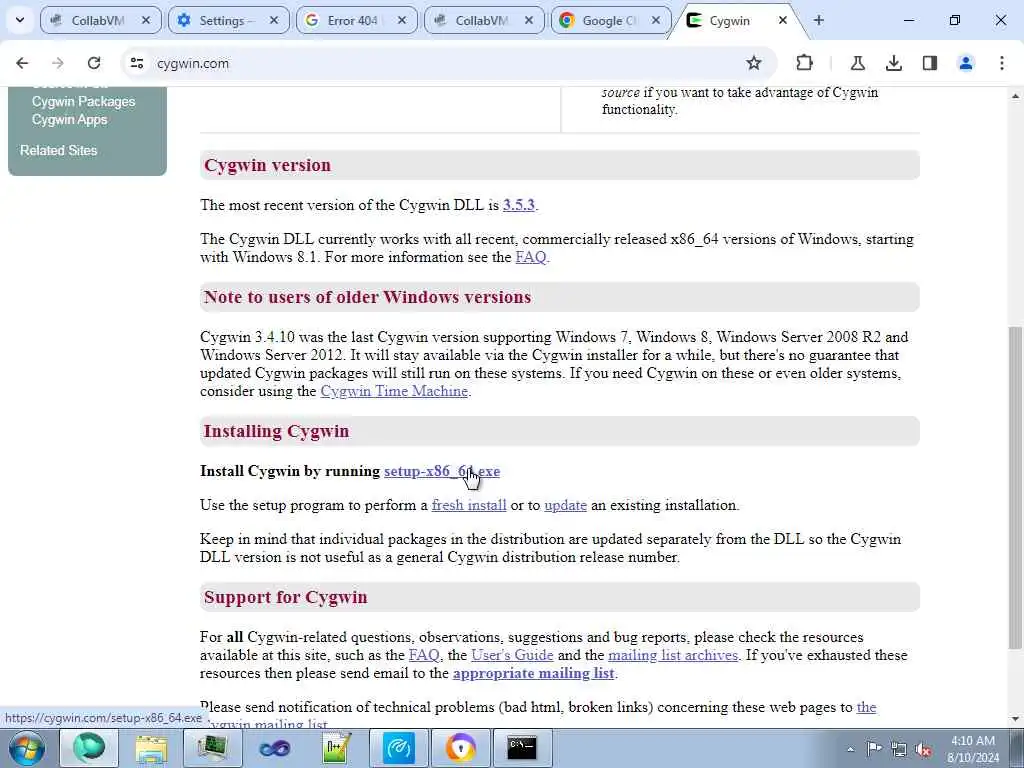Switch to the second CollabVM tab
This screenshot has height=768, width=1024.
pyautogui.click(x=483, y=20)
